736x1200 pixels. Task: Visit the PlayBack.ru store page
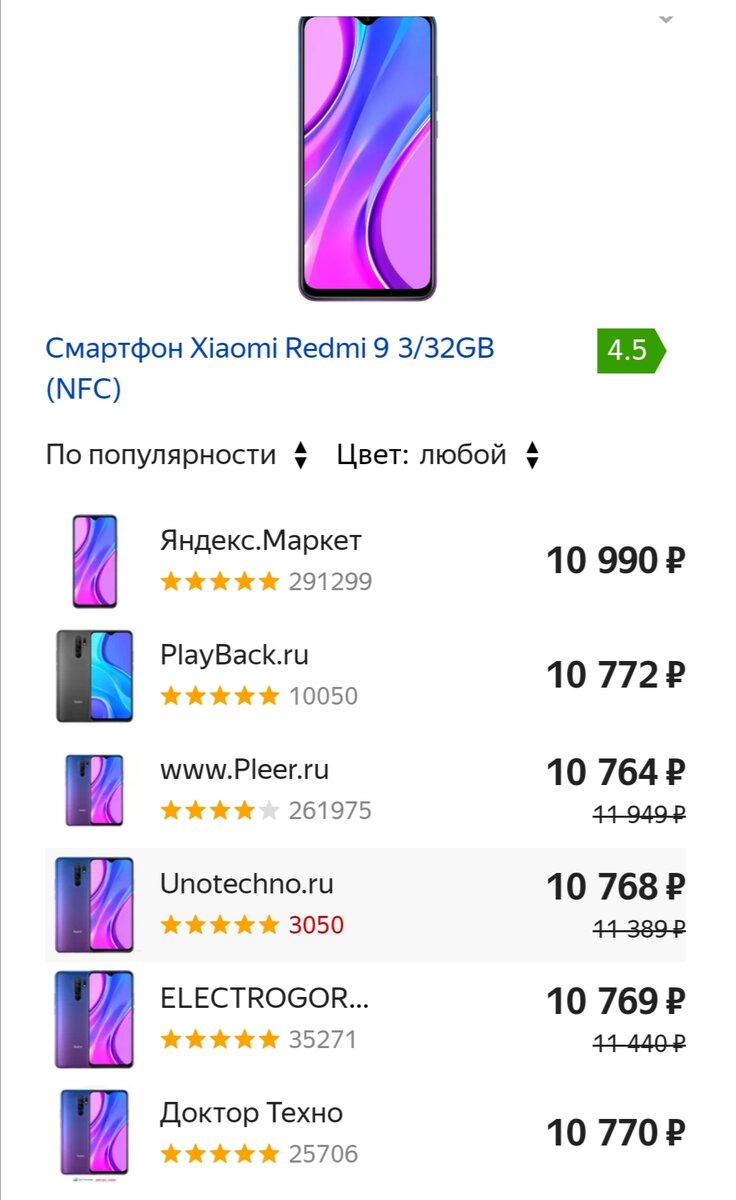coord(235,655)
